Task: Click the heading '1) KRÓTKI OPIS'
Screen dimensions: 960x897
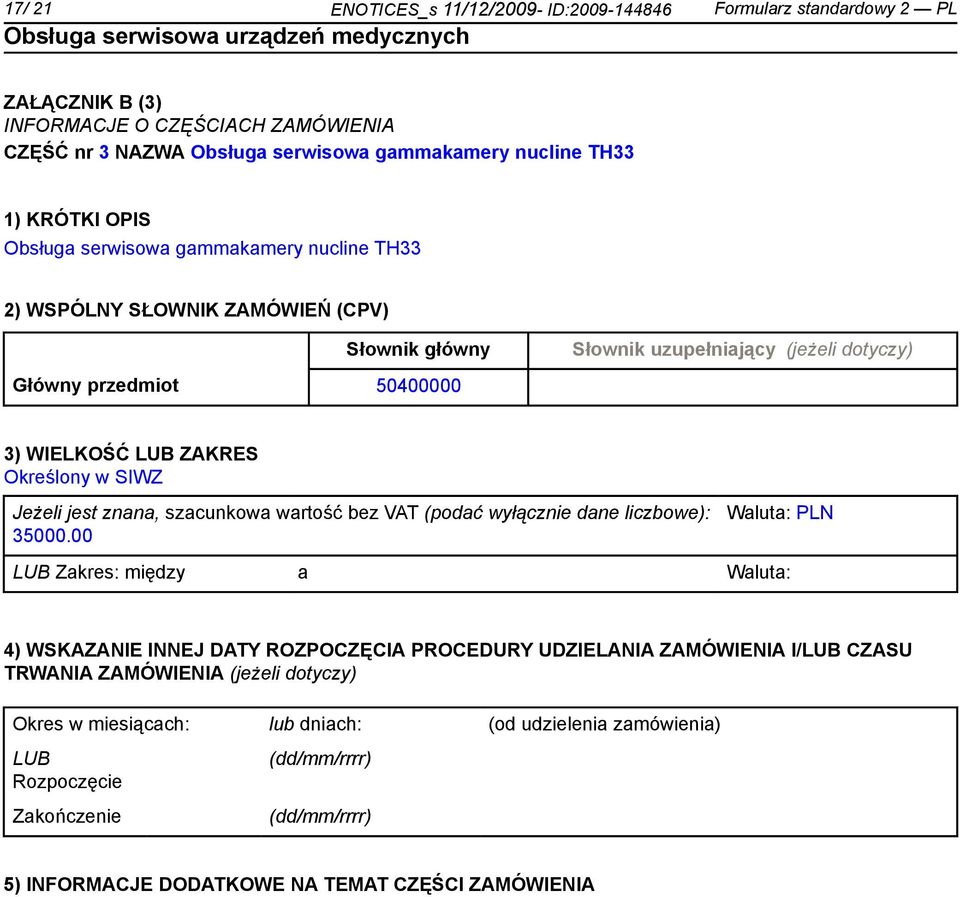Action: pyautogui.click(x=77, y=219)
